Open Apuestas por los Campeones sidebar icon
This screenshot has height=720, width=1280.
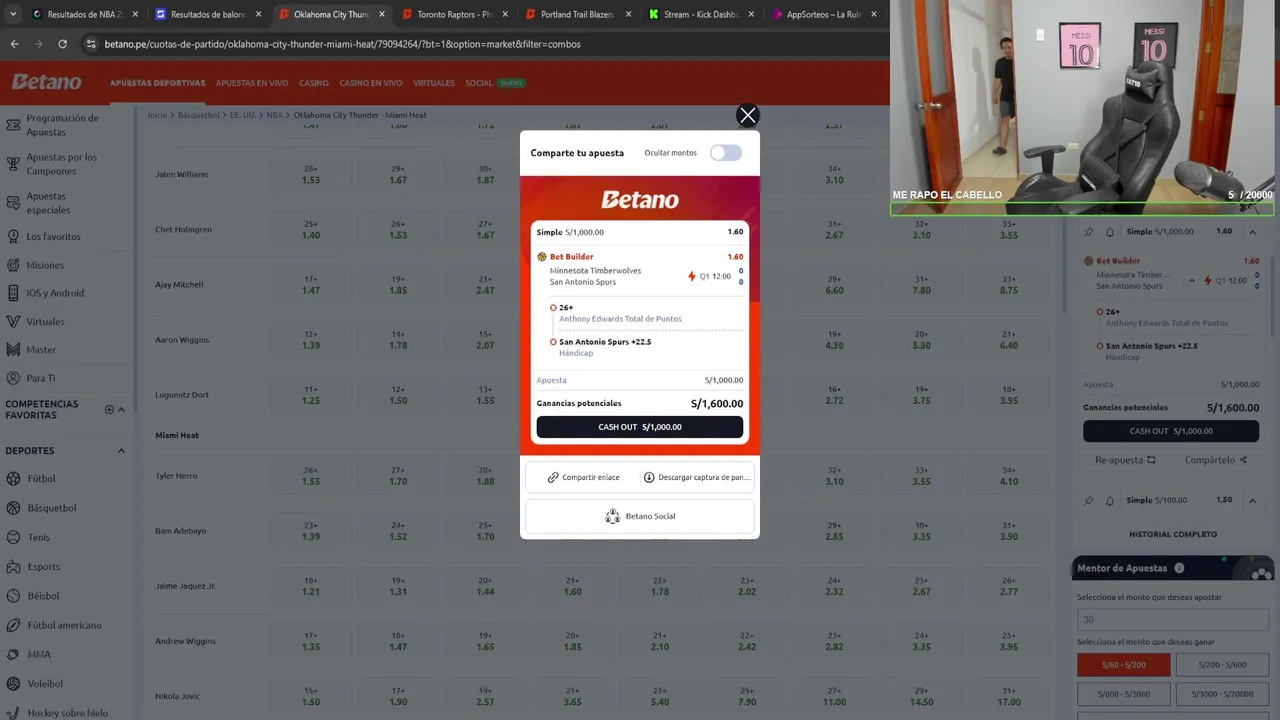click(13, 164)
